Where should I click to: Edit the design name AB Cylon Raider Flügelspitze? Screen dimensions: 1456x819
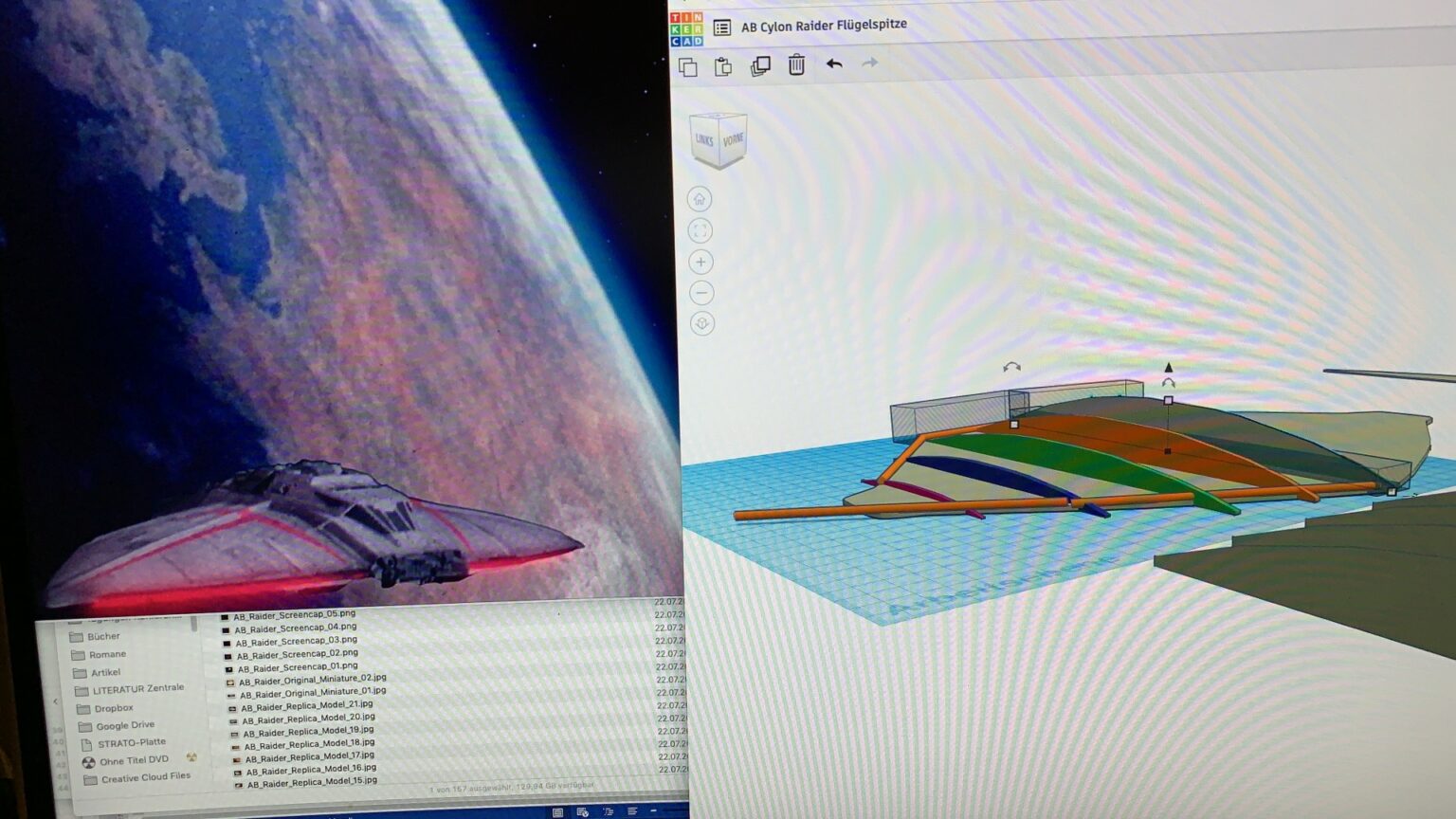tap(824, 26)
